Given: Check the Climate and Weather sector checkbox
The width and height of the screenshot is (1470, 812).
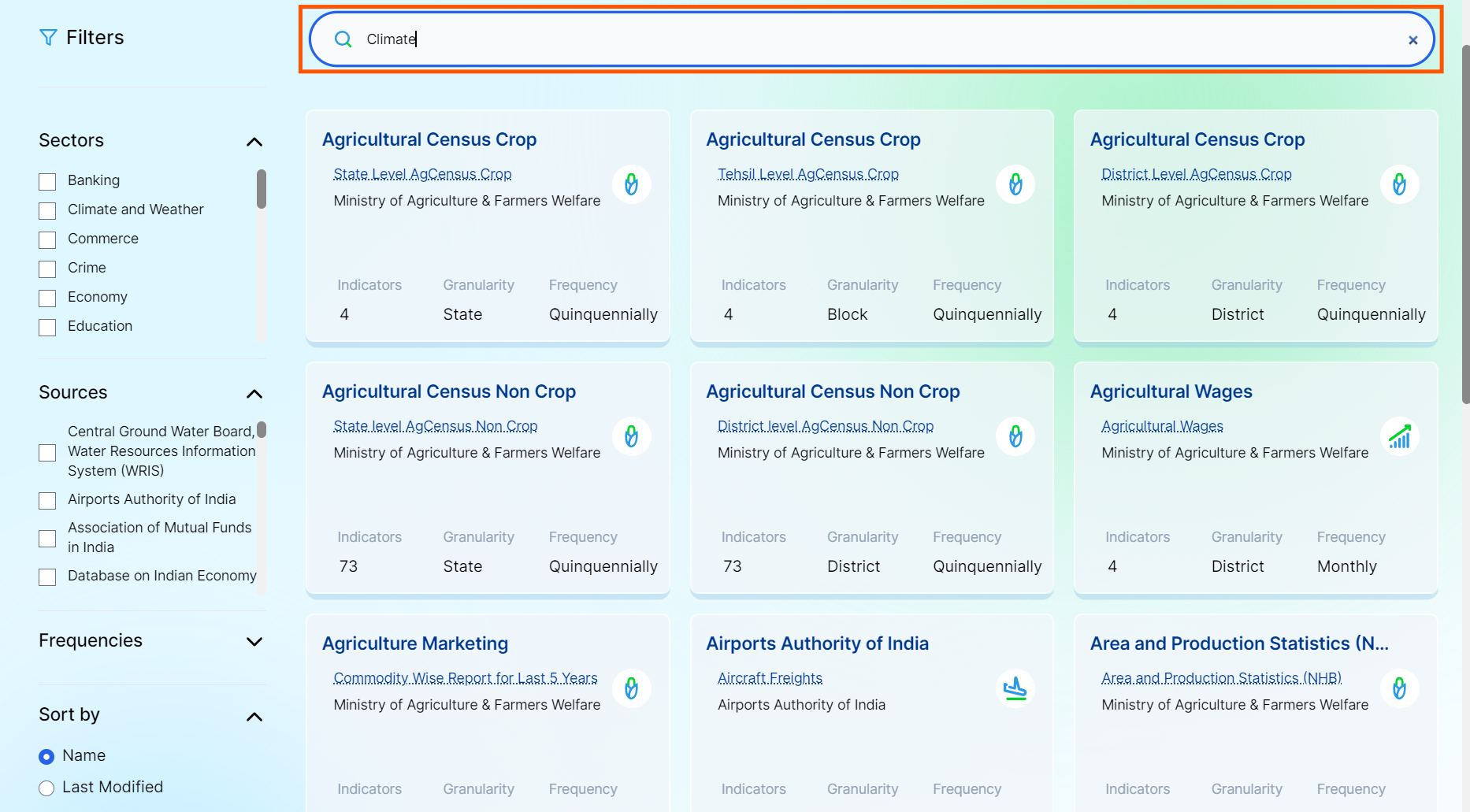Looking at the screenshot, I should (x=47, y=210).
